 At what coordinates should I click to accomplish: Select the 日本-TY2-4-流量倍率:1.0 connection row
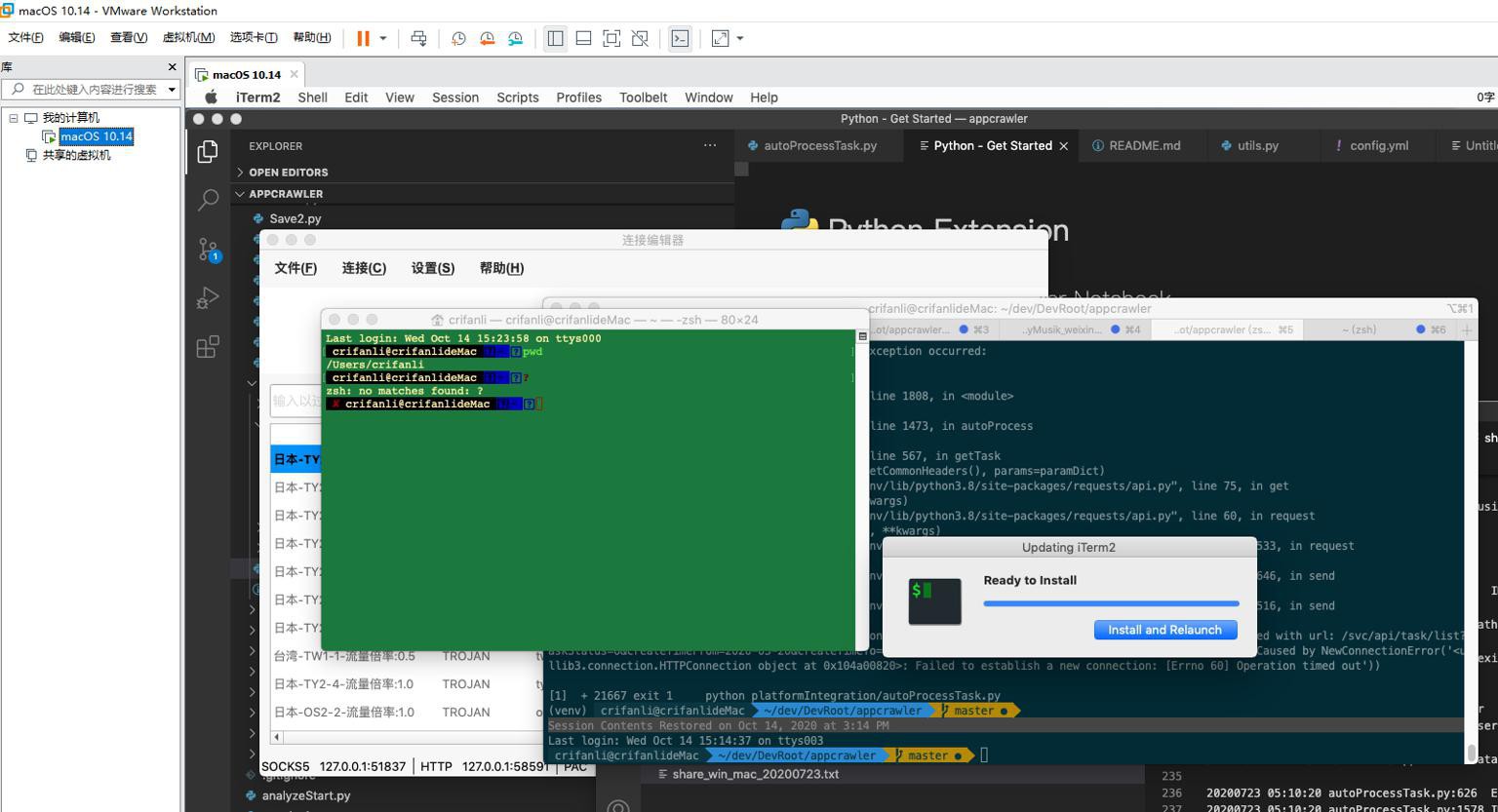(406, 684)
